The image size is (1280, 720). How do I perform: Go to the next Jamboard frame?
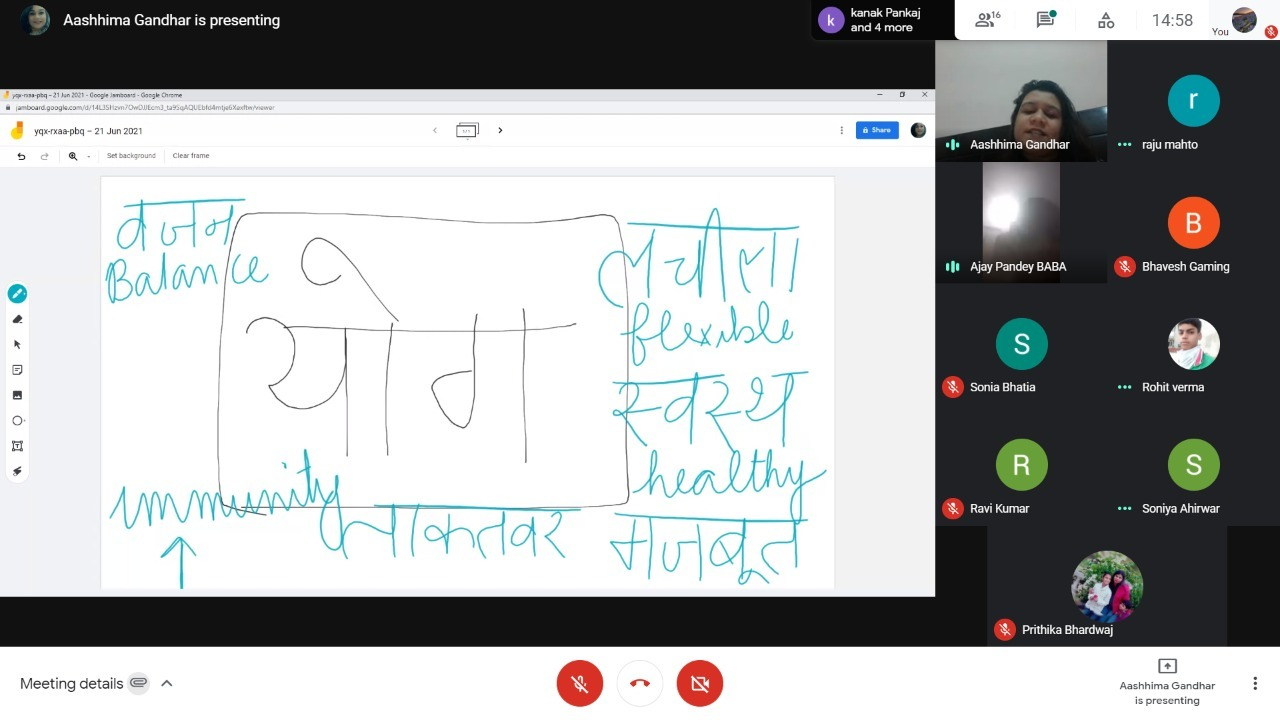[500, 130]
